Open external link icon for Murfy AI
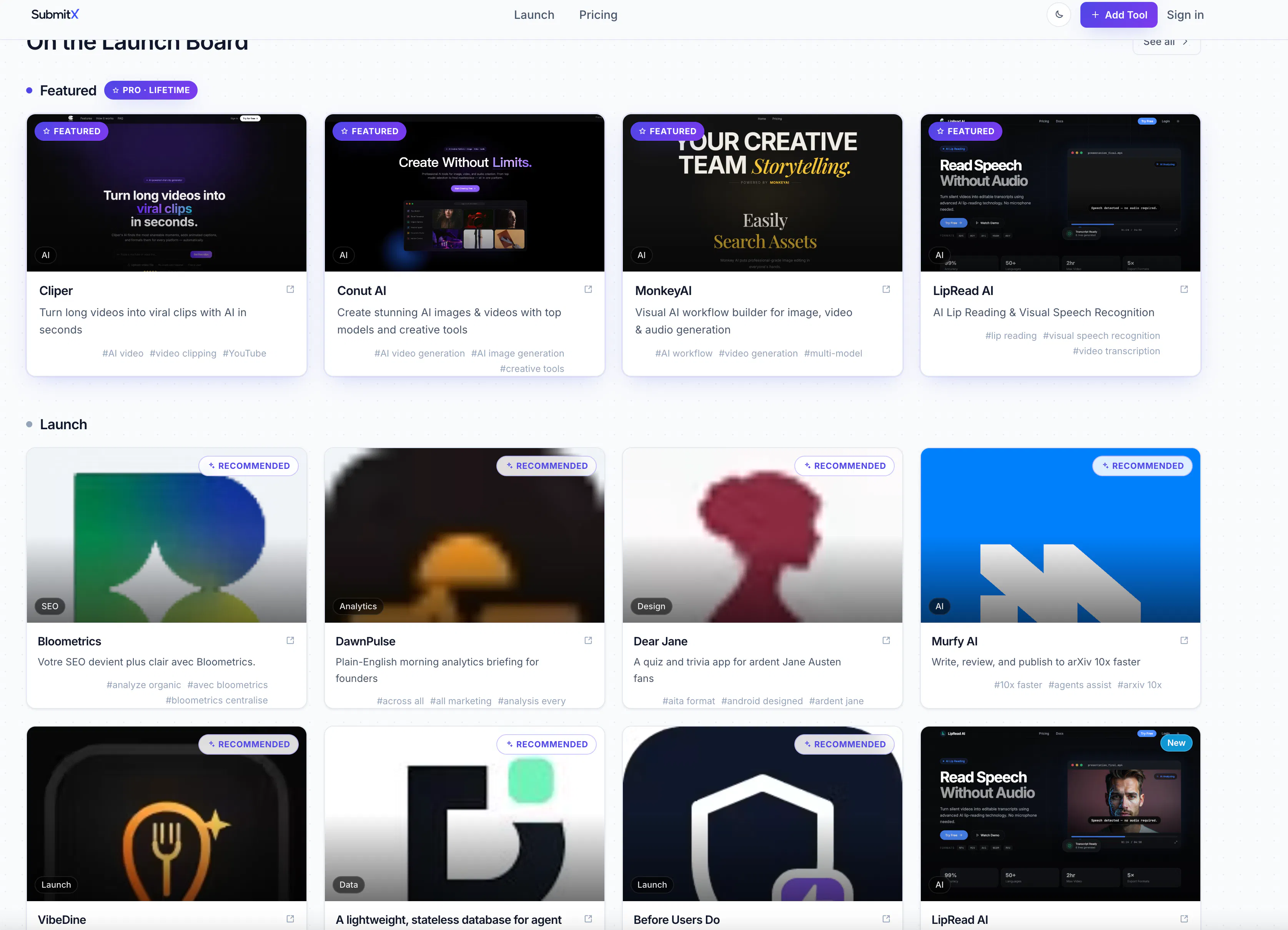This screenshot has height=930, width=1288. click(x=1184, y=640)
